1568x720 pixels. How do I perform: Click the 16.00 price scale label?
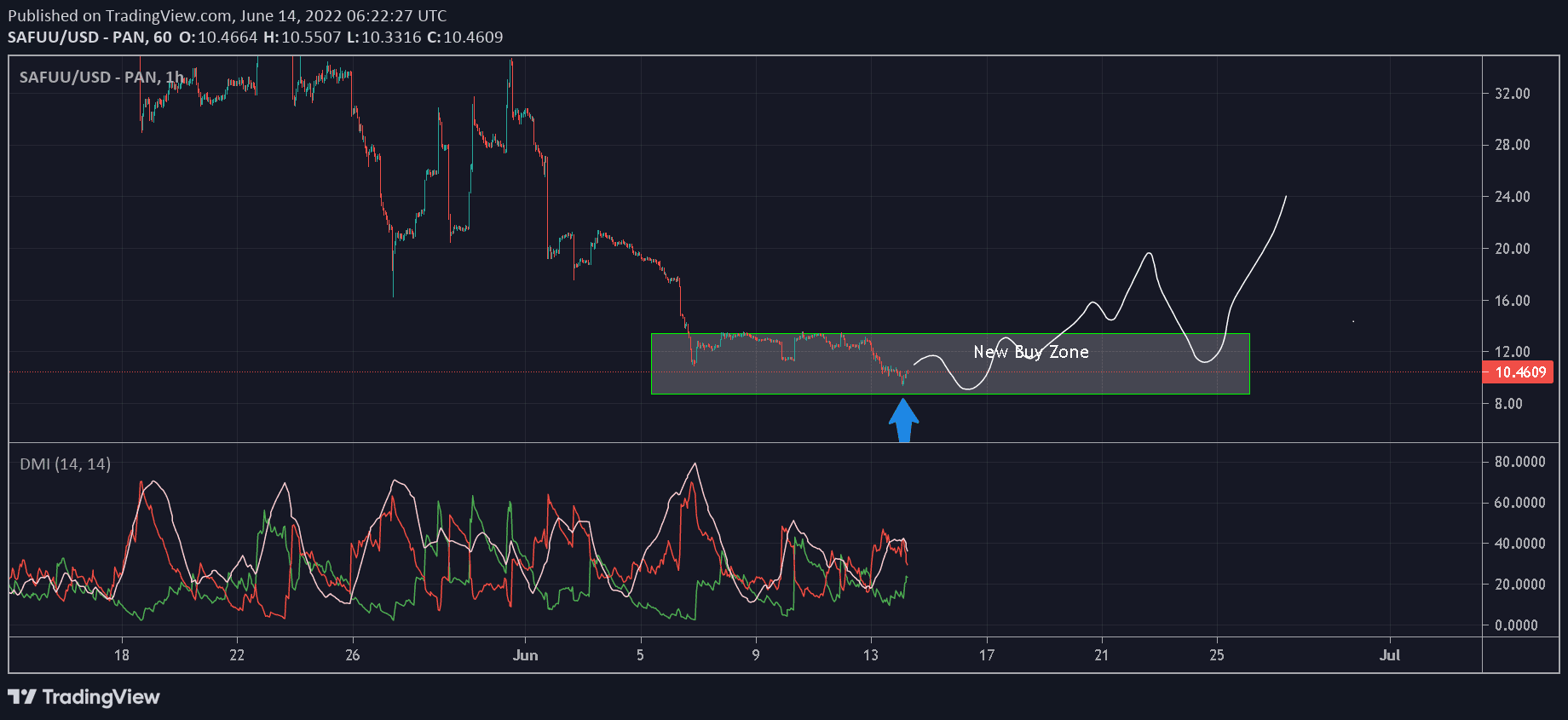pos(1512,301)
